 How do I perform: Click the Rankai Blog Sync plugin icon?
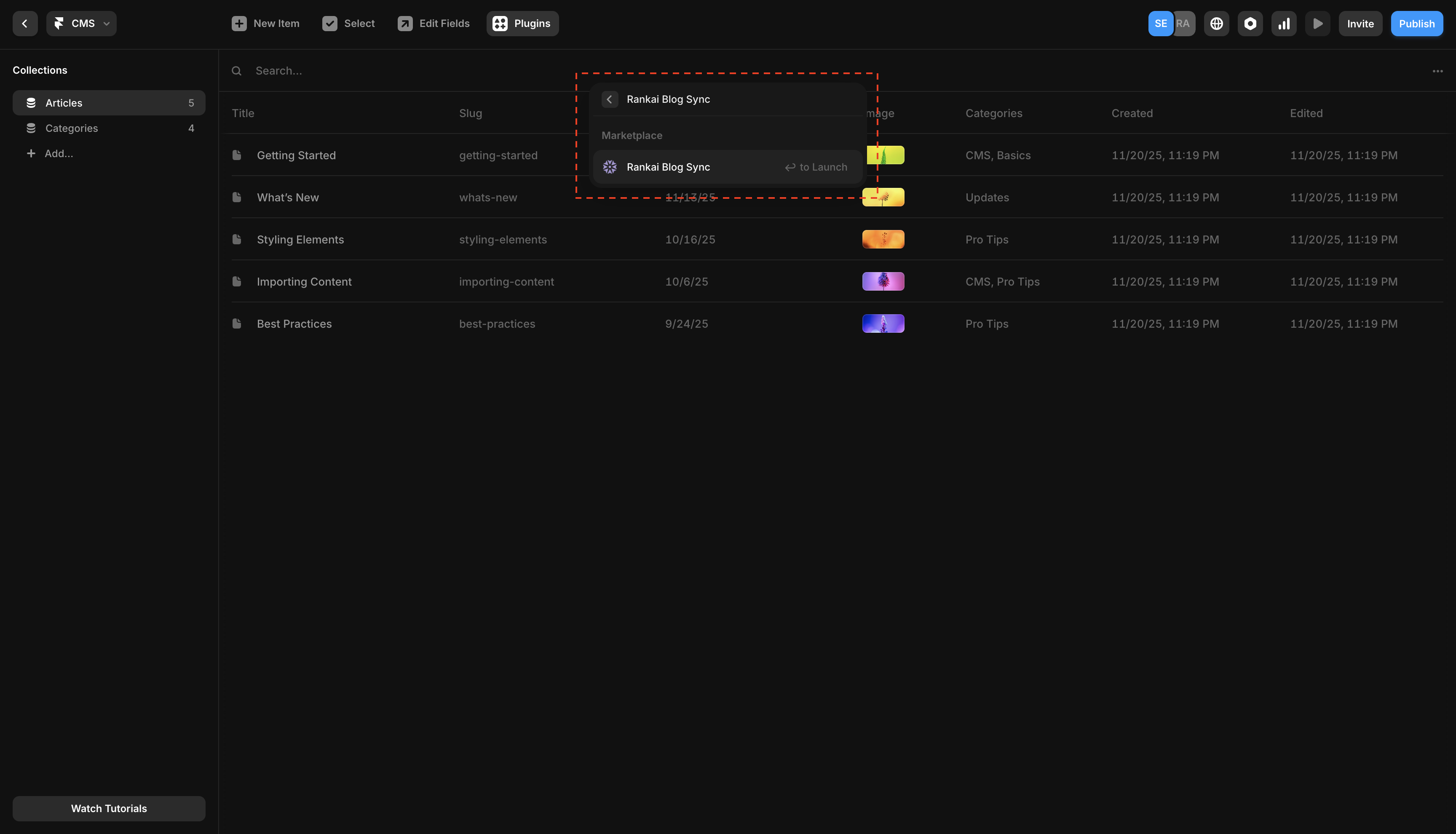610,167
